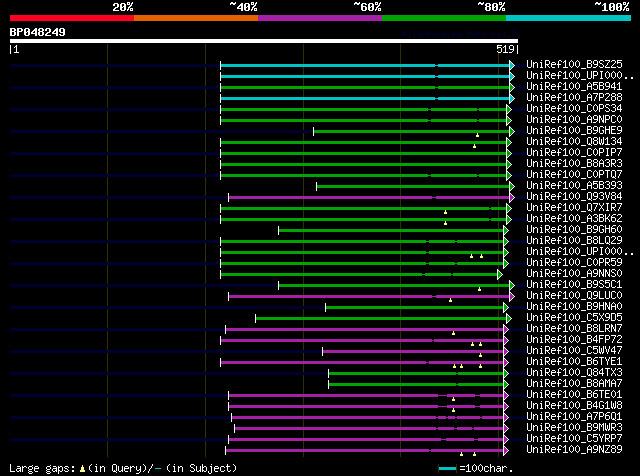The image size is (640, 476).
Task: Select the UniRef100_B8A3R3 label
Action: pyautogui.click(x=574, y=164)
